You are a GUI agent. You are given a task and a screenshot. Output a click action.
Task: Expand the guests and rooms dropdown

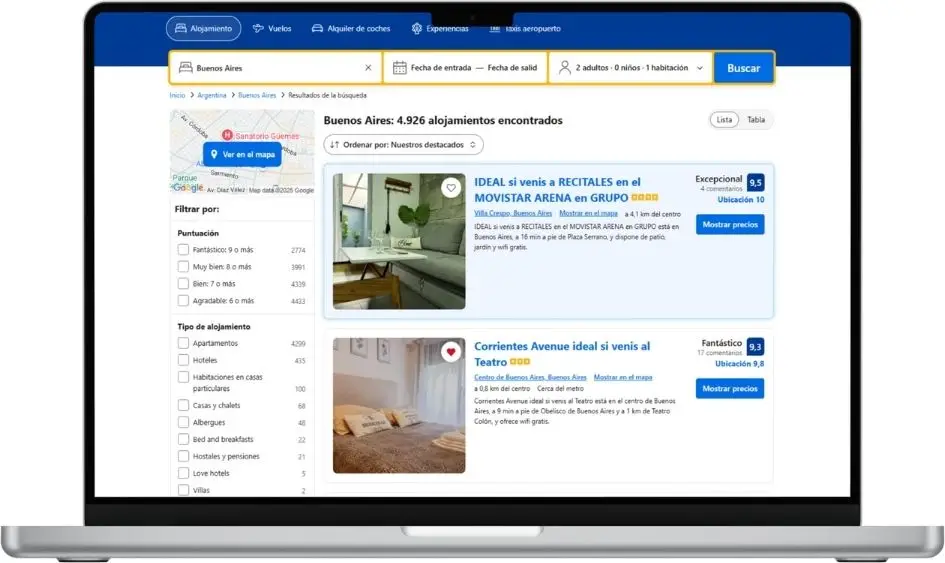point(630,68)
